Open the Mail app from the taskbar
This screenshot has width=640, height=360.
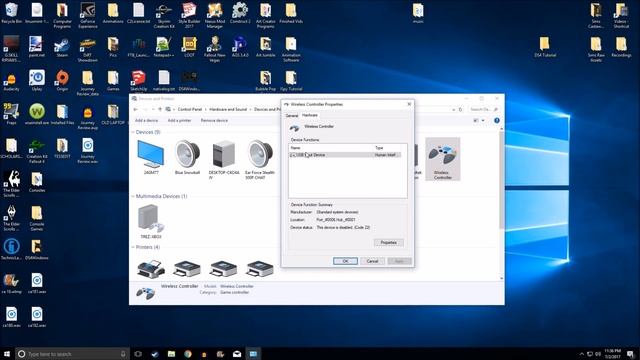pyautogui.click(x=237, y=354)
